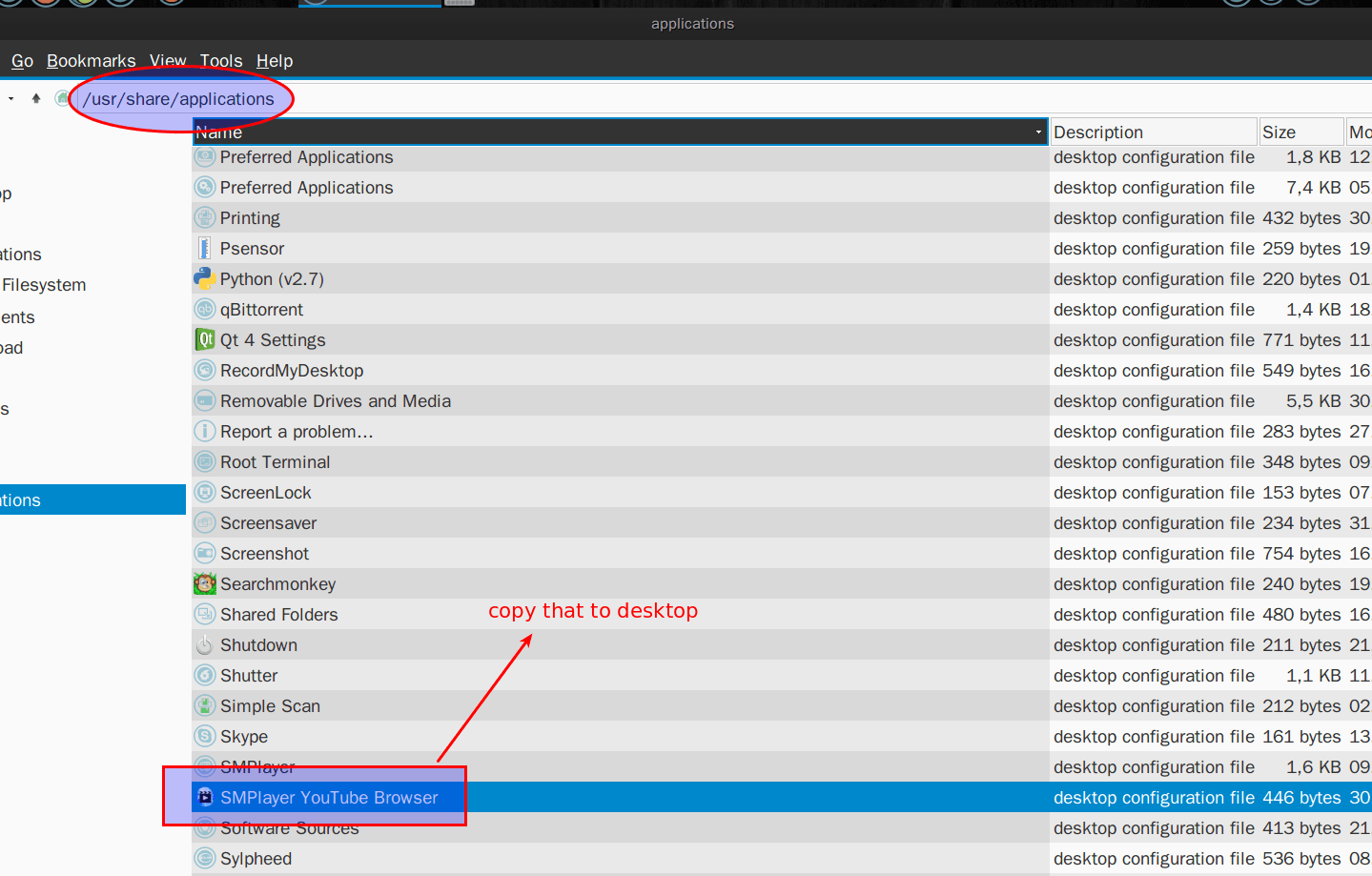Click the /usr/share/applications path field
Image resolution: width=1372 pixels, height=876 pixels.
(x=725, y=99)
